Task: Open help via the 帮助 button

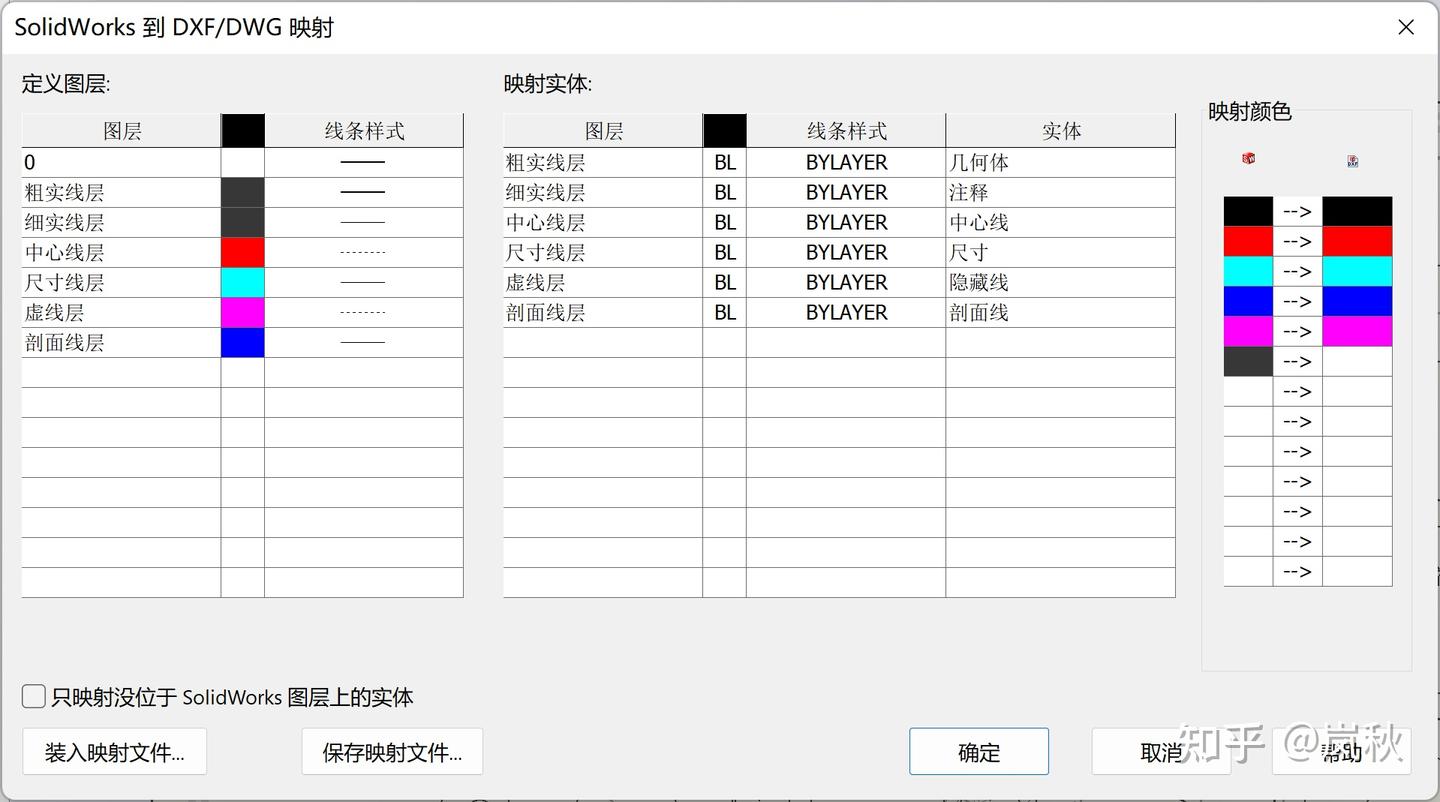Action: click(x=1340, y=755)
